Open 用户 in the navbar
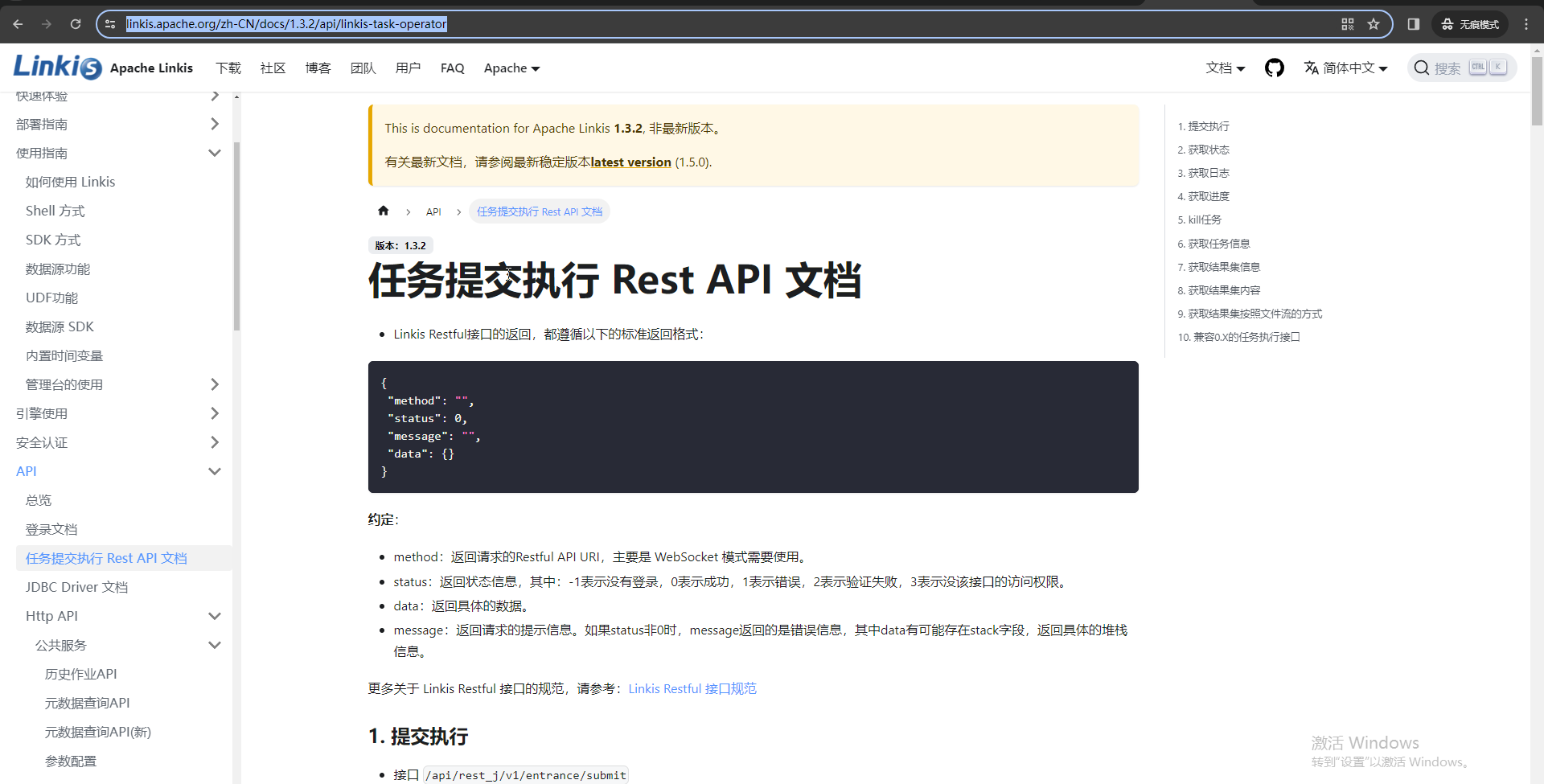The image size is (1544, 784). 409,68
